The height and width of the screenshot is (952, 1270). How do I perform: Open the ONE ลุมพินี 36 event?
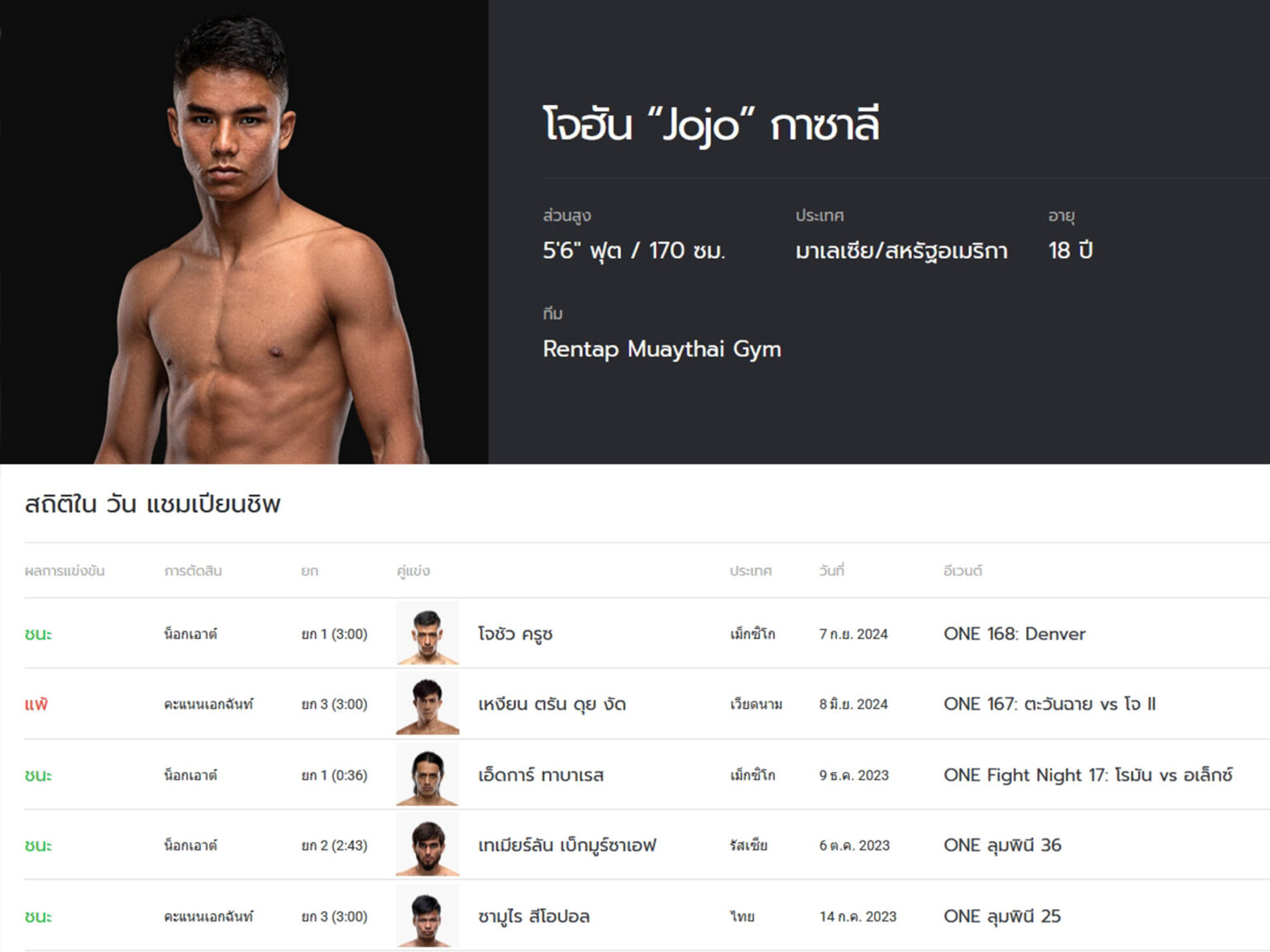1002,845
